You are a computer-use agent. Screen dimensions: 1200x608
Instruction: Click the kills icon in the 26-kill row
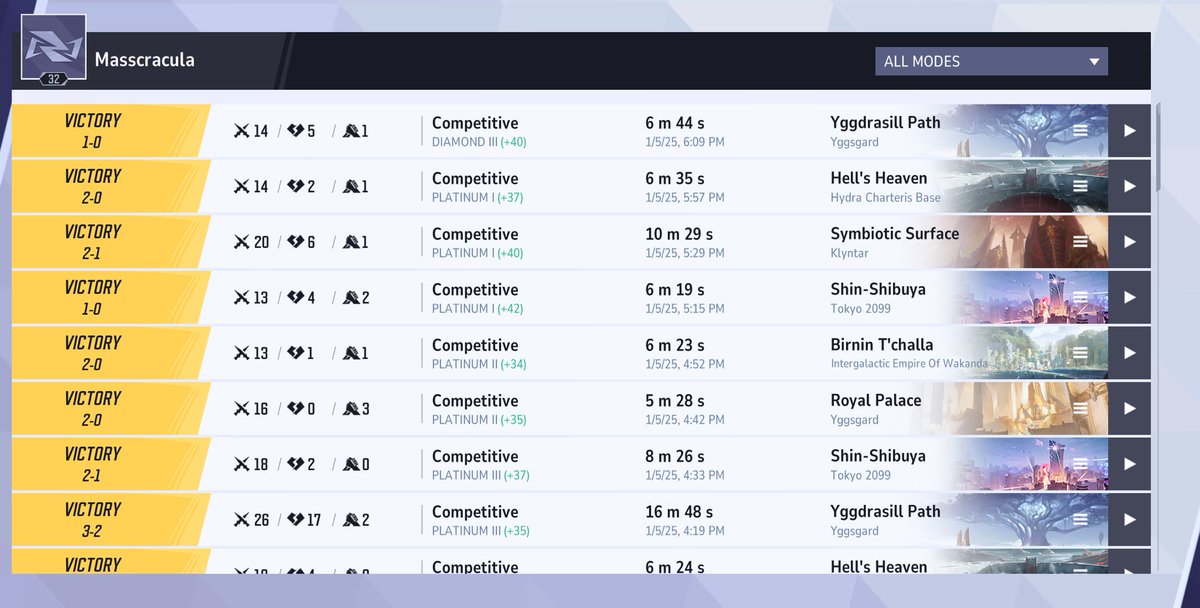pyautogui.click(x=241, y=519)
